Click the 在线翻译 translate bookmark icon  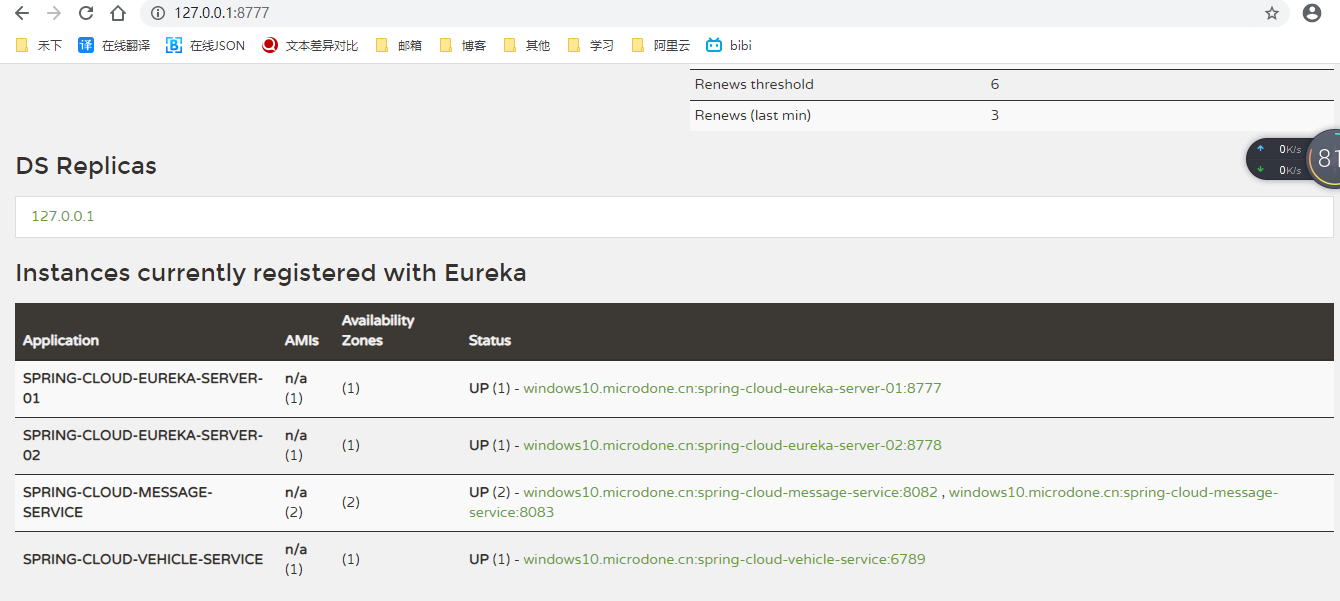pos(86,44)
